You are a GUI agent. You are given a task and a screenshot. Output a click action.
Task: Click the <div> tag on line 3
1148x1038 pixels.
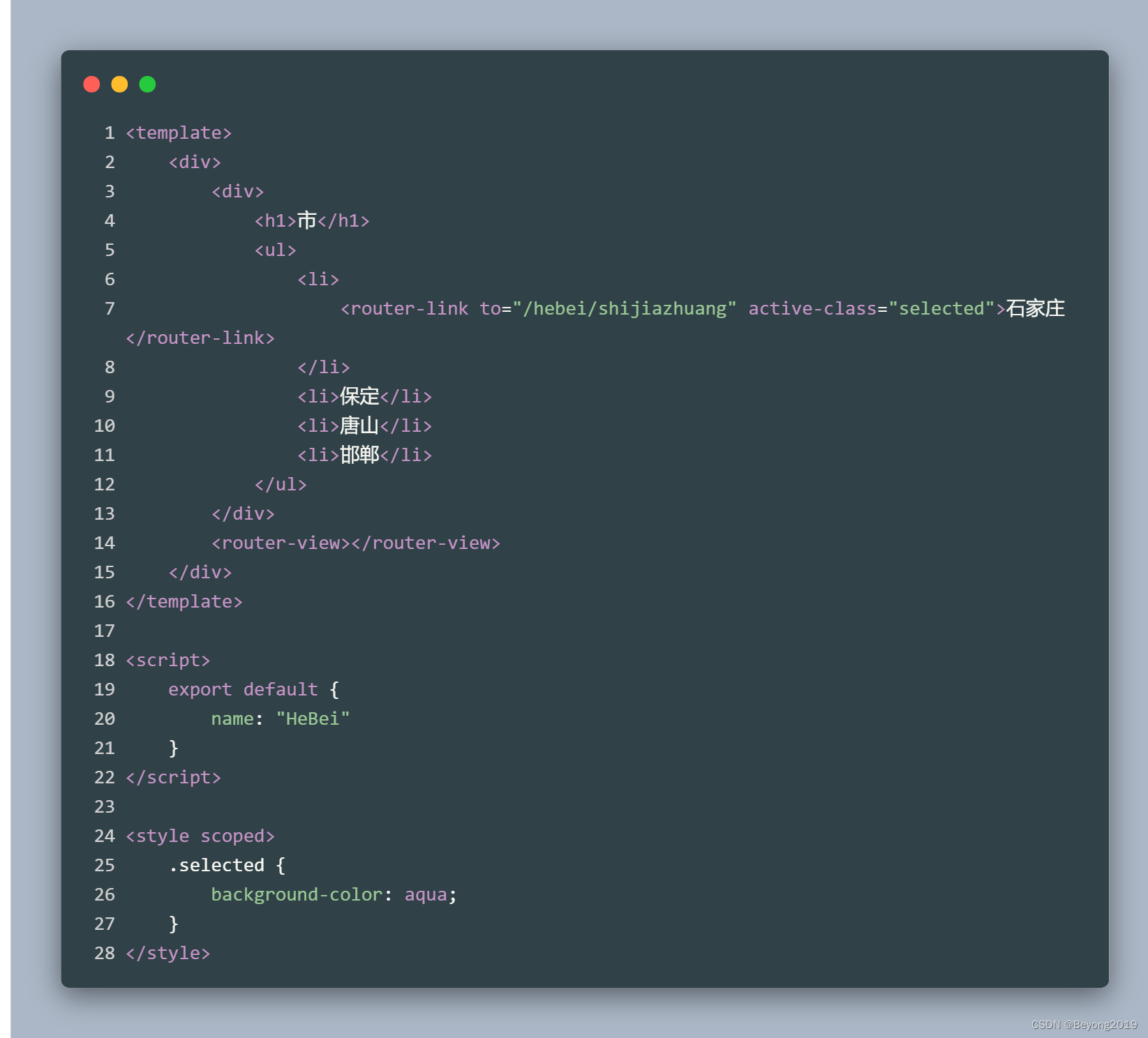pyautogui.click(x=238, y=191)
